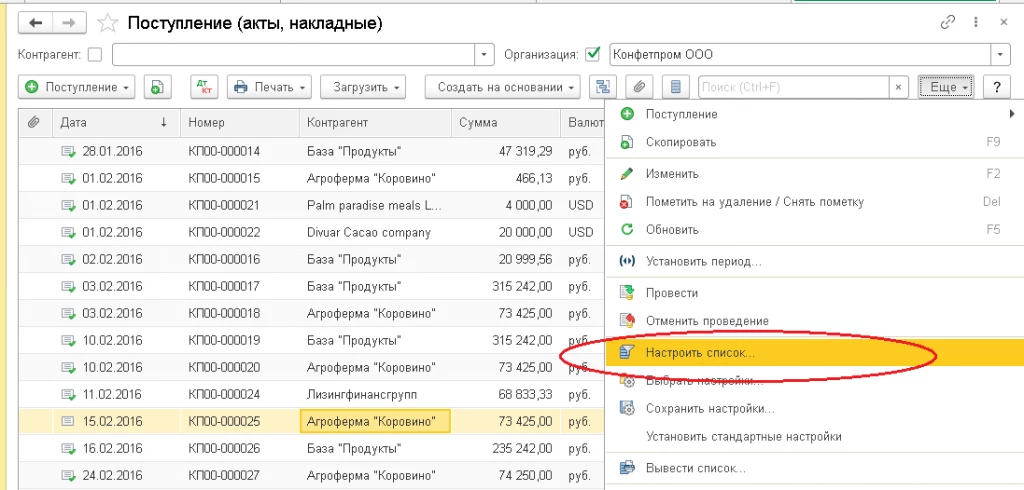The height and width of the screenshot is (490, 1024).
Task: Go back with the left arrow button
Action: point(37,23)
